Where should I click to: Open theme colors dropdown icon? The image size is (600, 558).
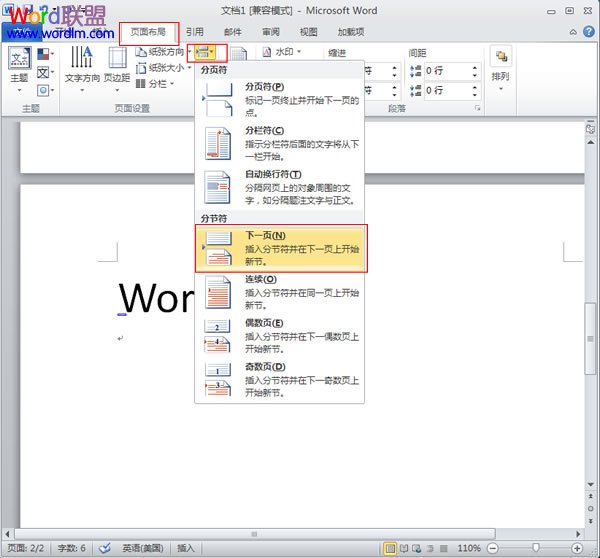[x=46, y=54]
